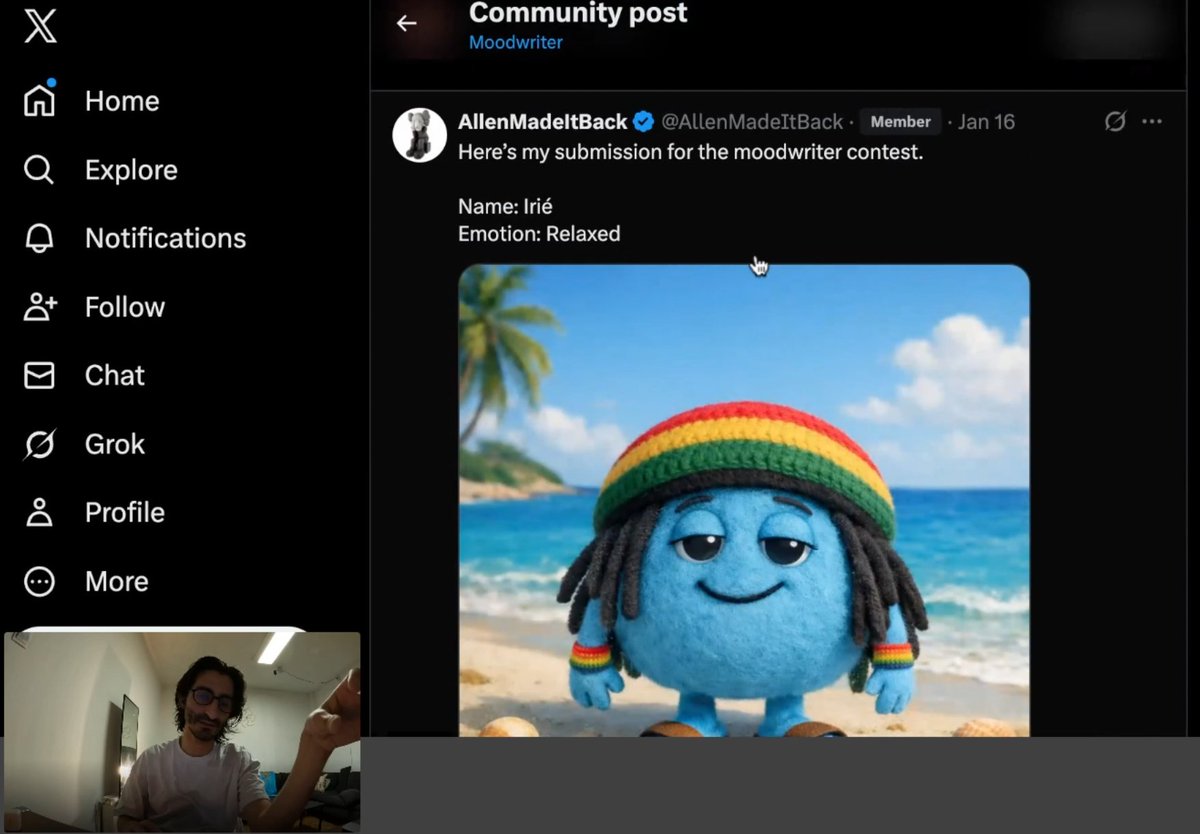Image resolution: width=1200 pixels, height=834 pixels.
Task: Select the More menu label
Action: [116, 581]
